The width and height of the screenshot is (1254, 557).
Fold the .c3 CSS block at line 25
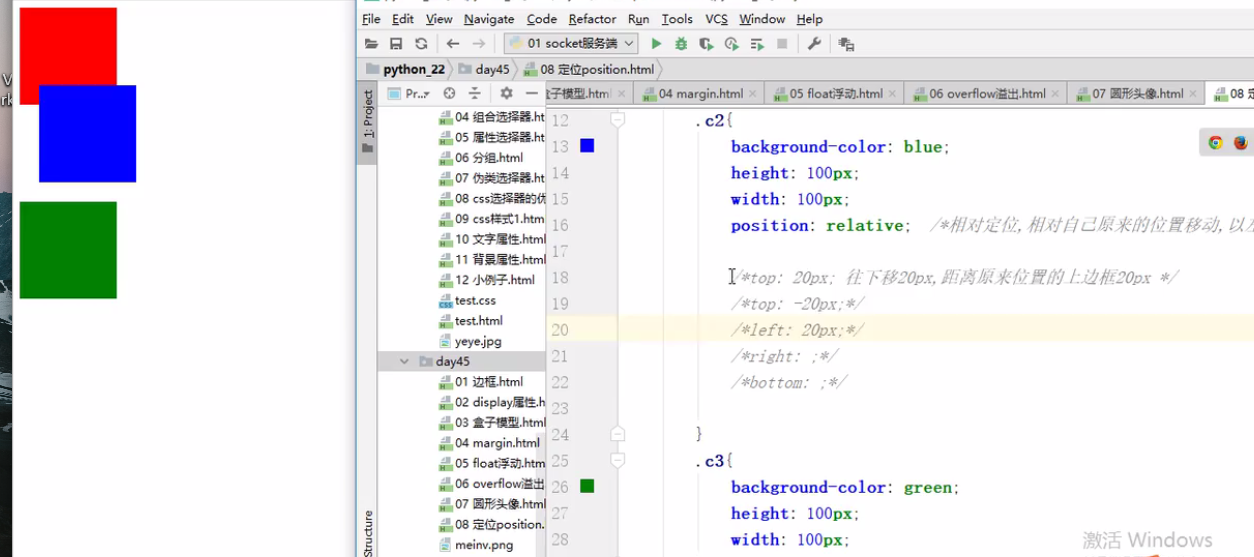point(617,460)
